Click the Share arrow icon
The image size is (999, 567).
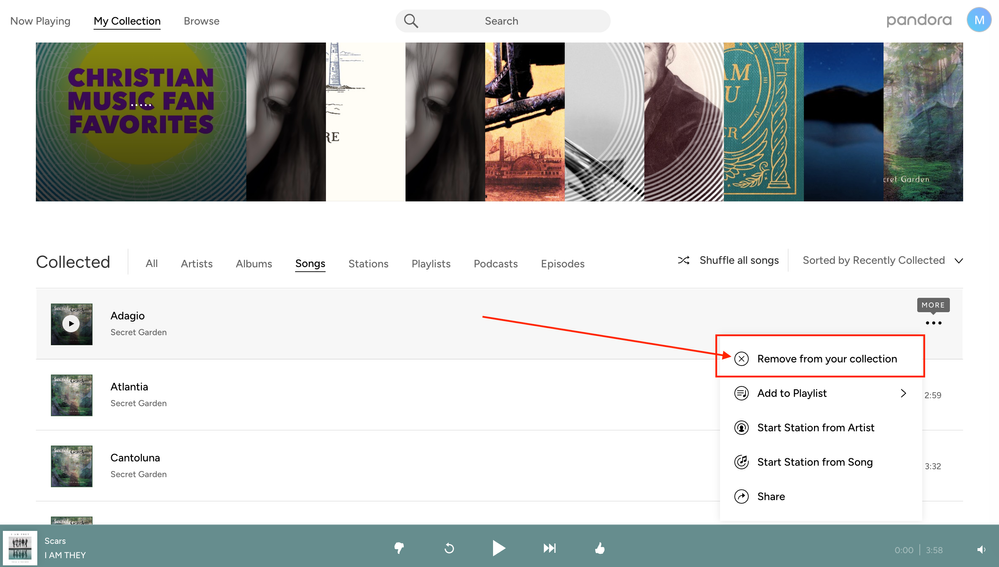tap(741, 496)
